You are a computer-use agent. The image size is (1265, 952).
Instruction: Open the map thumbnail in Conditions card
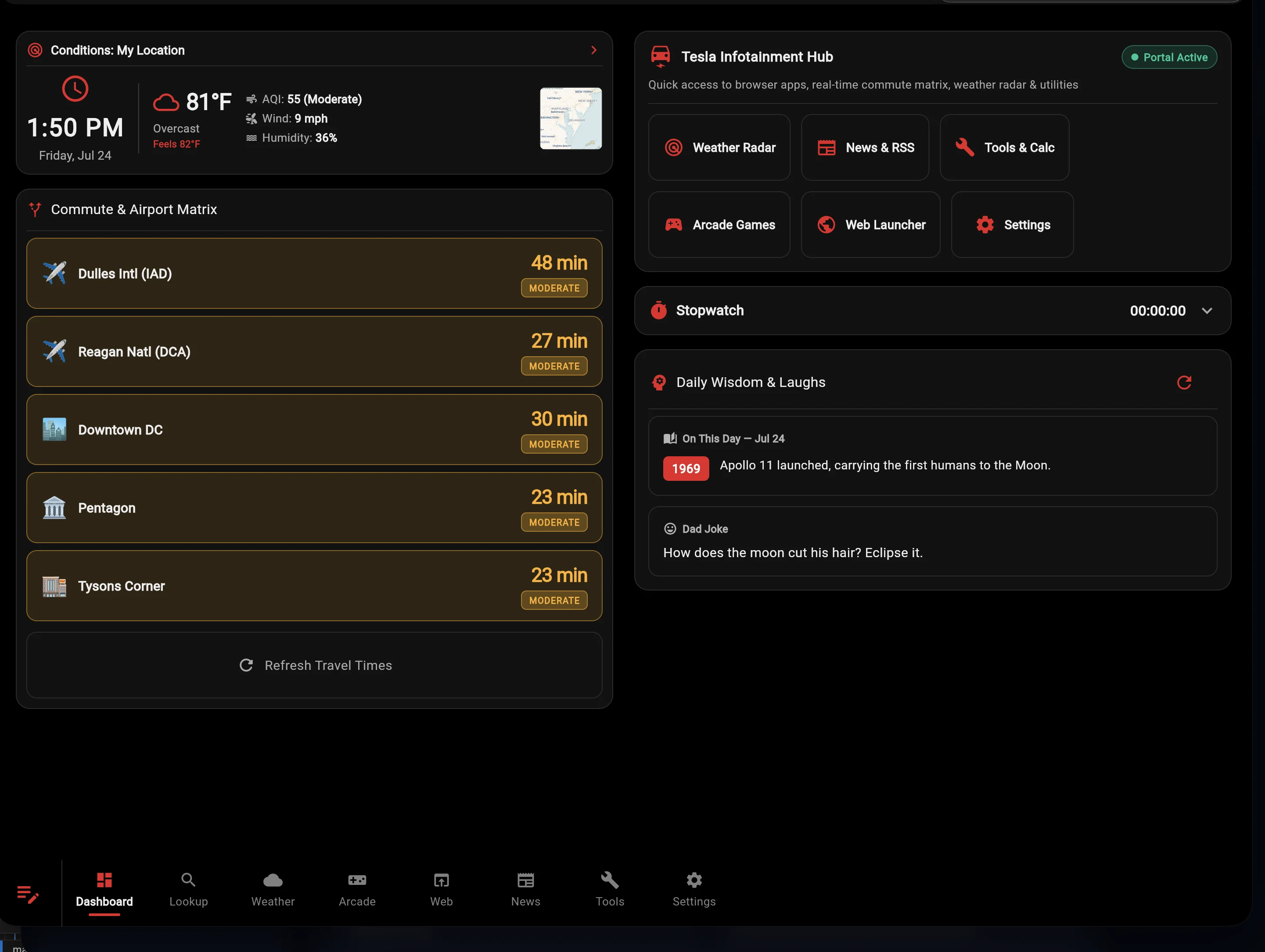click(571, 118)
